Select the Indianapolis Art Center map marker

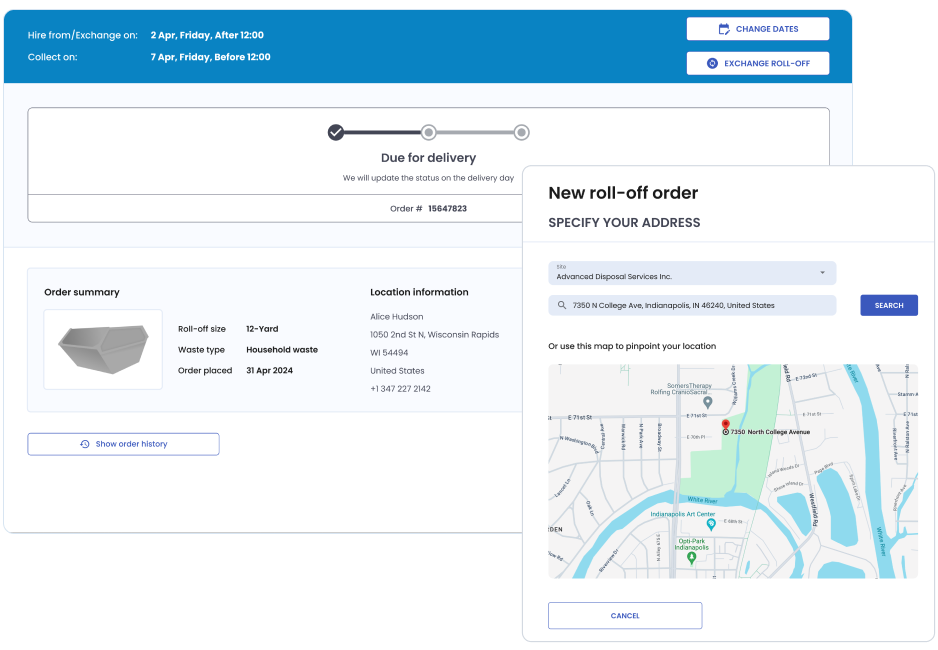coord(711,524)
